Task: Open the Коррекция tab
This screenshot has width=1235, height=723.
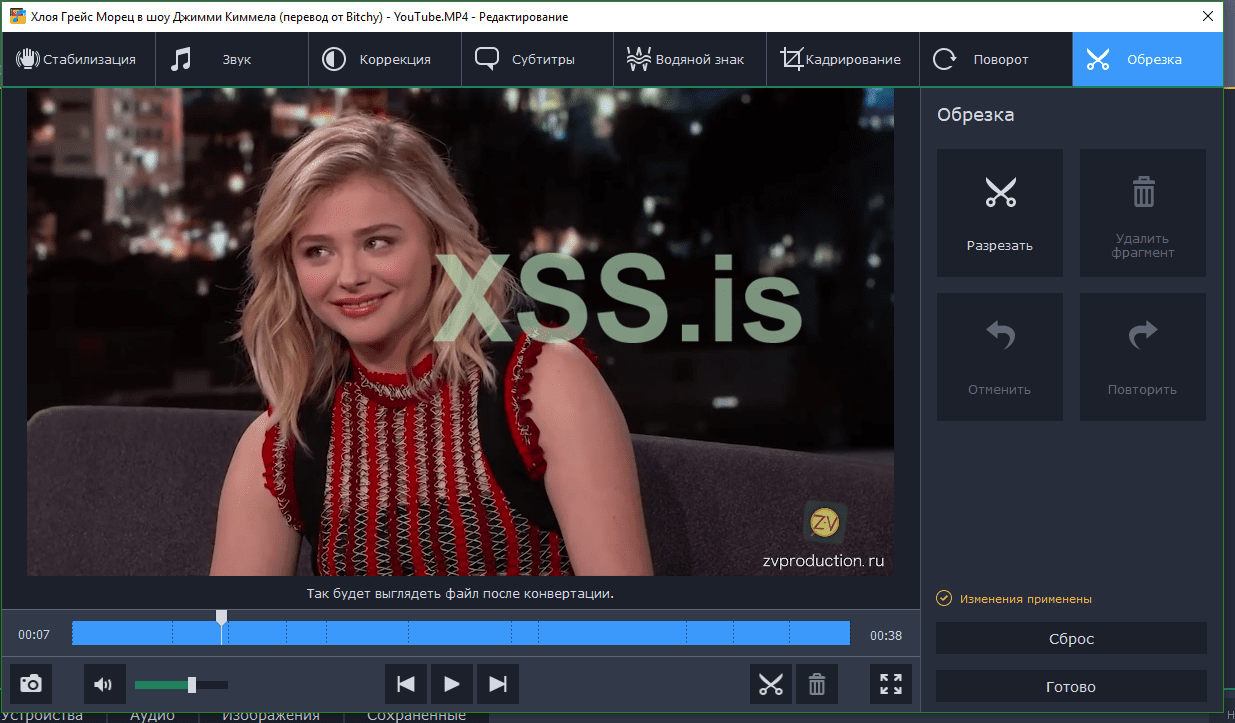Action: [384, 59]
